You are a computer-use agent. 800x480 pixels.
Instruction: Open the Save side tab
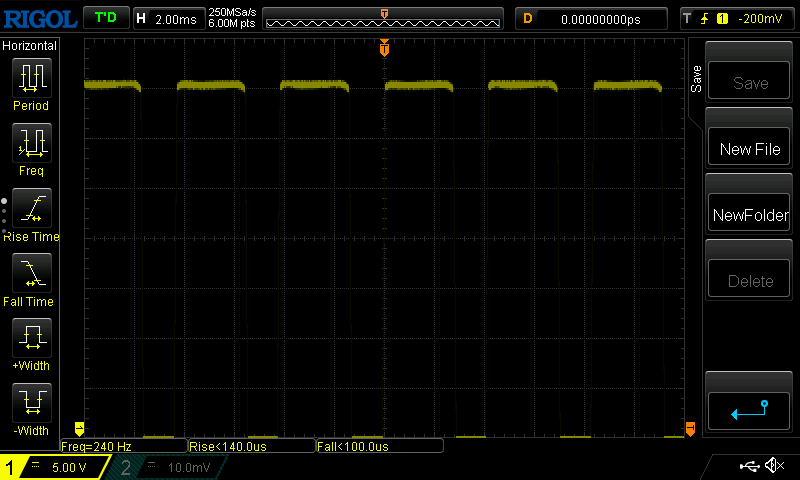tap(696, 80)
